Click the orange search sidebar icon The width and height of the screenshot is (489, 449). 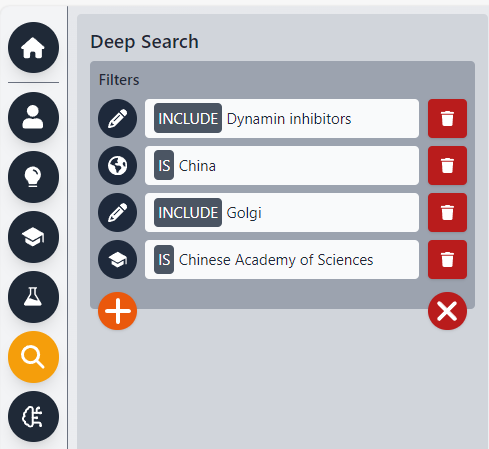click(x=33, y=357)
